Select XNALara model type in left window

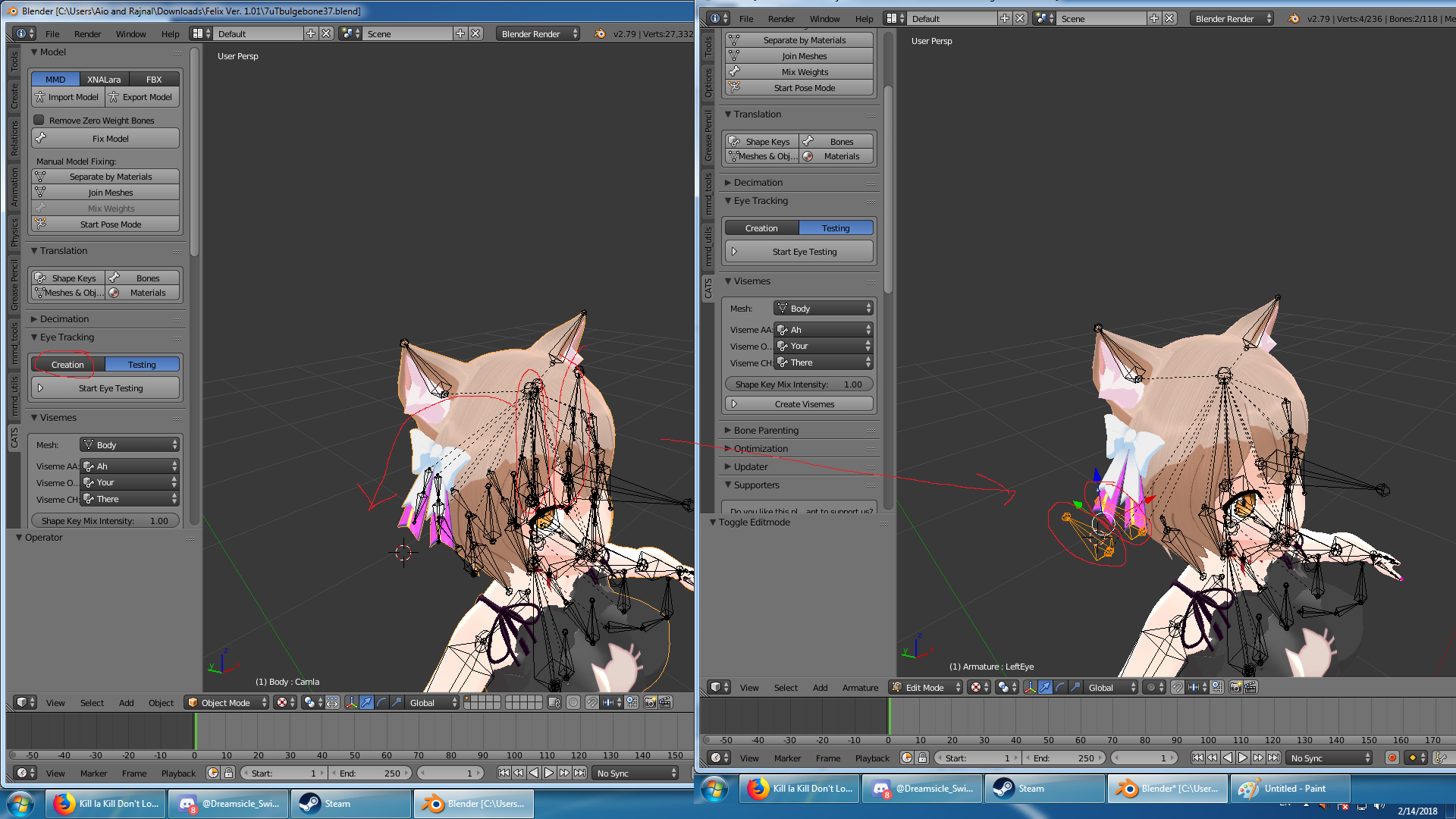[x=104, y=80]
